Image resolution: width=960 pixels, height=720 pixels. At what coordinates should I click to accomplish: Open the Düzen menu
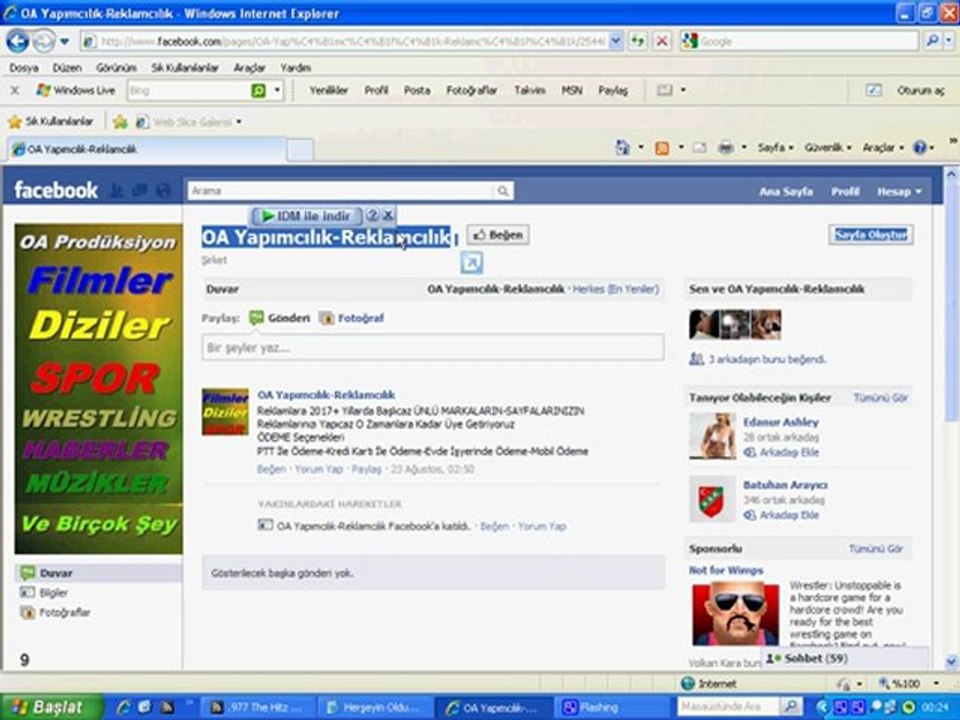click(x=67, y=67)
